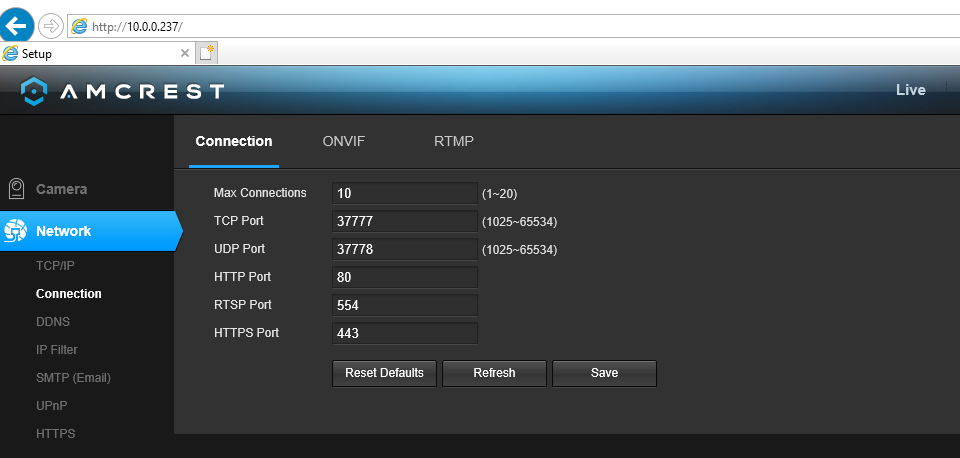Screen dimensions: 960x458
Task: Click the Setup tab favicon
Action: [10, 53]
